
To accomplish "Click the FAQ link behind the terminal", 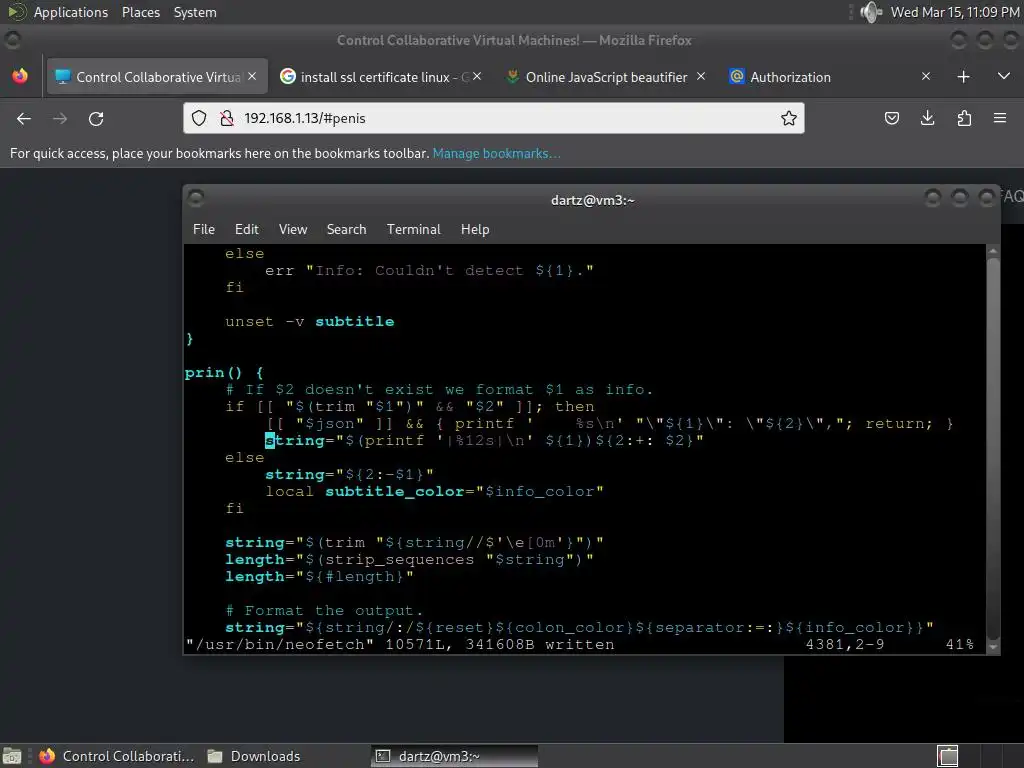I will point(1011,197).
